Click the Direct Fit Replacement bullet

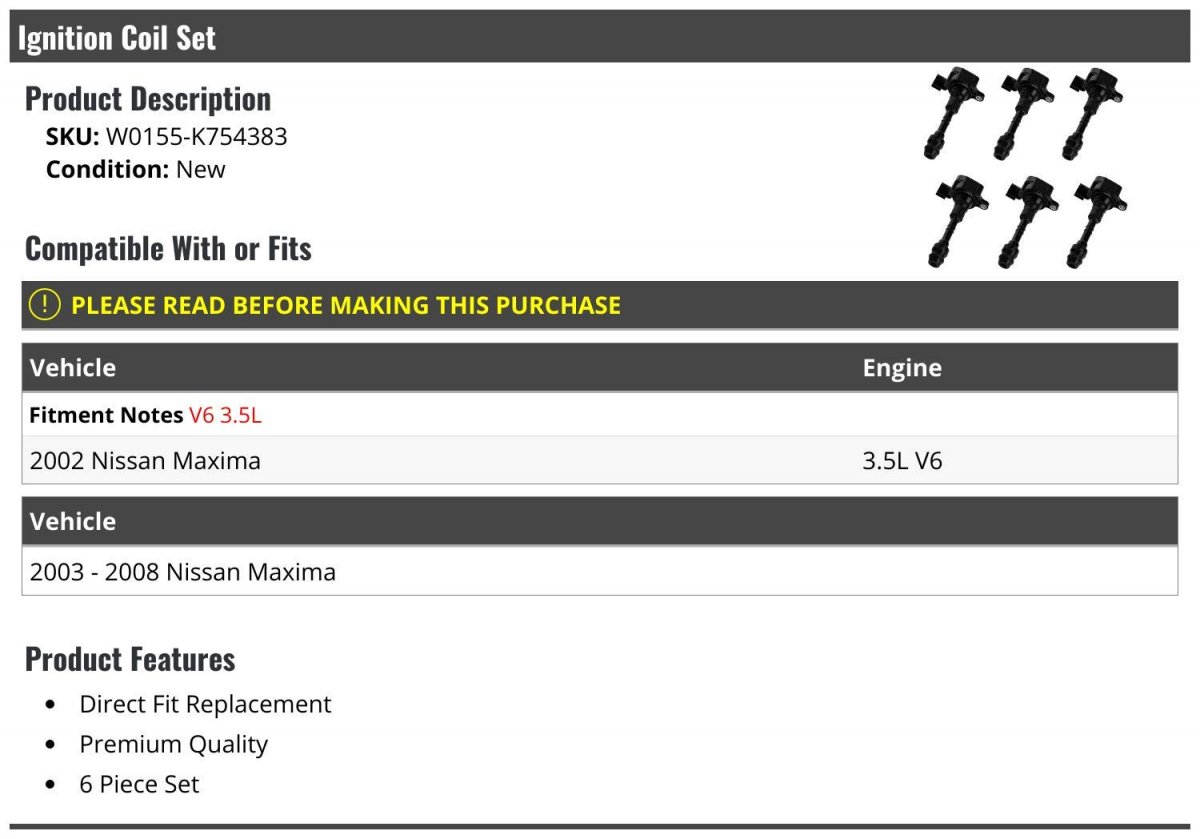(205, 704)
